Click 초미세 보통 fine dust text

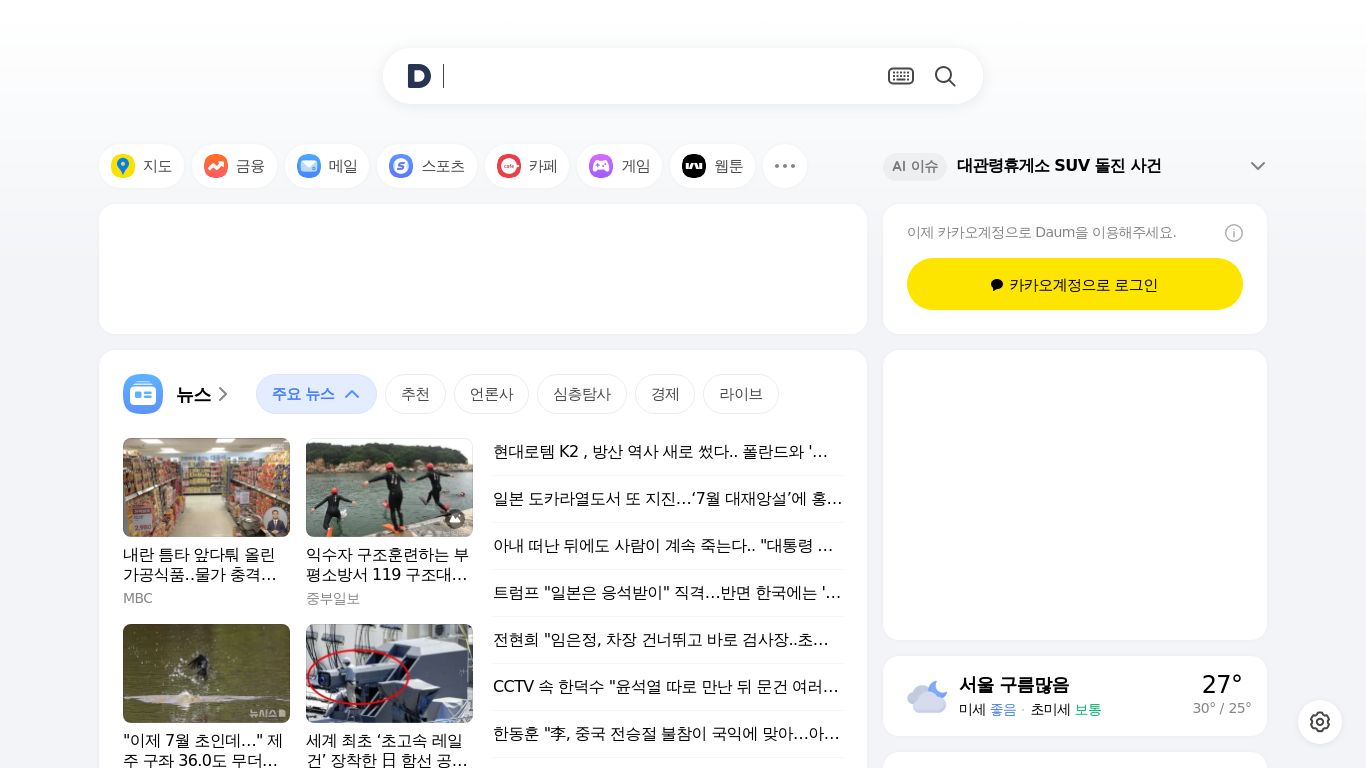(1066, 709)
